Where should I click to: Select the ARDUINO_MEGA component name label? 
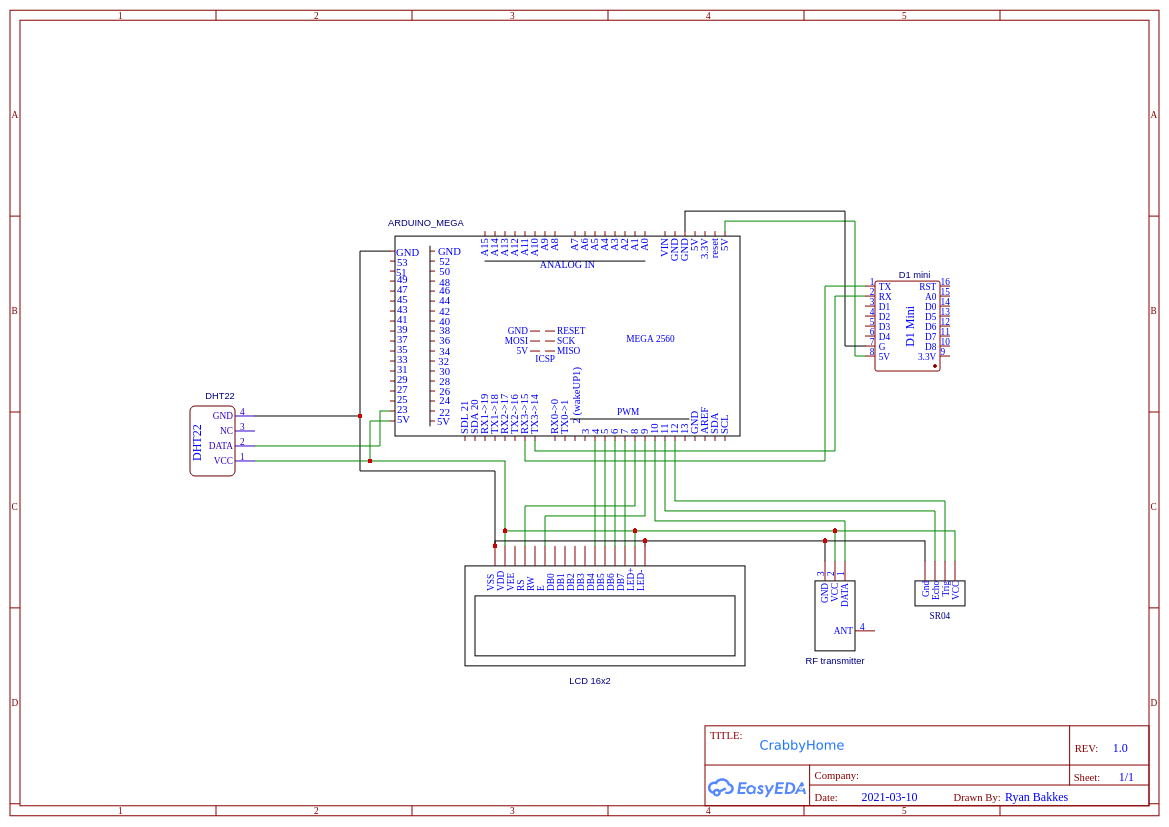tap(426, 223)
